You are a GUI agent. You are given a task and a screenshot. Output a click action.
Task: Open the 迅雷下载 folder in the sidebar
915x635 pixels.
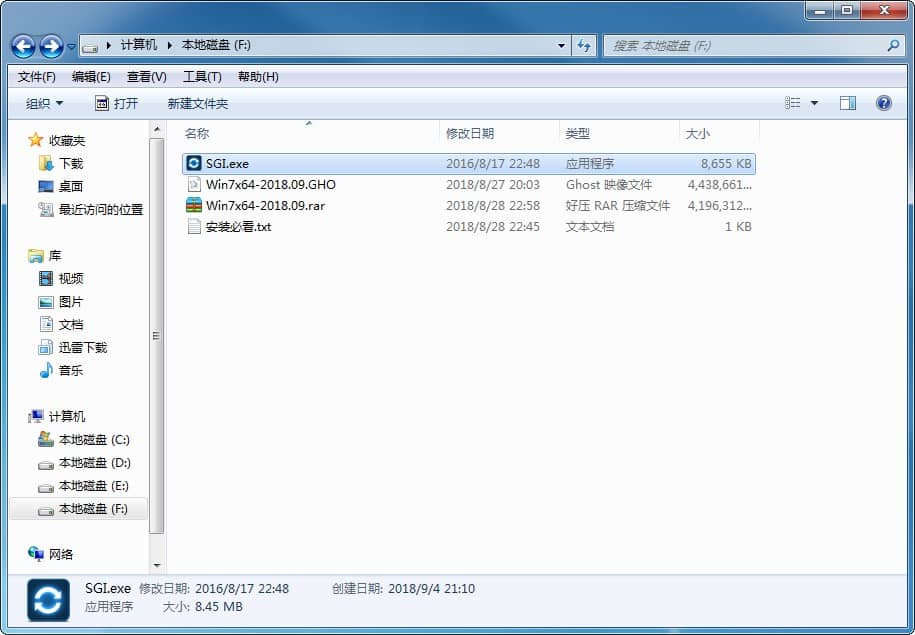[x=79, y=347]
